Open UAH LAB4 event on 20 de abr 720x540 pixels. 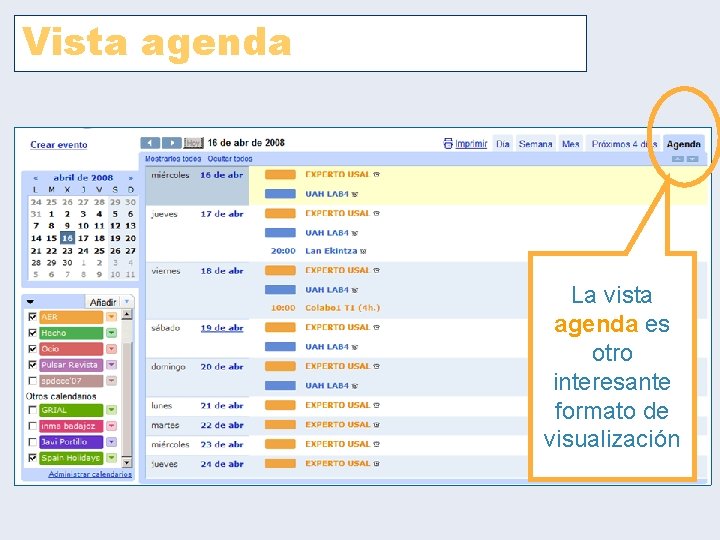(327, 386)
